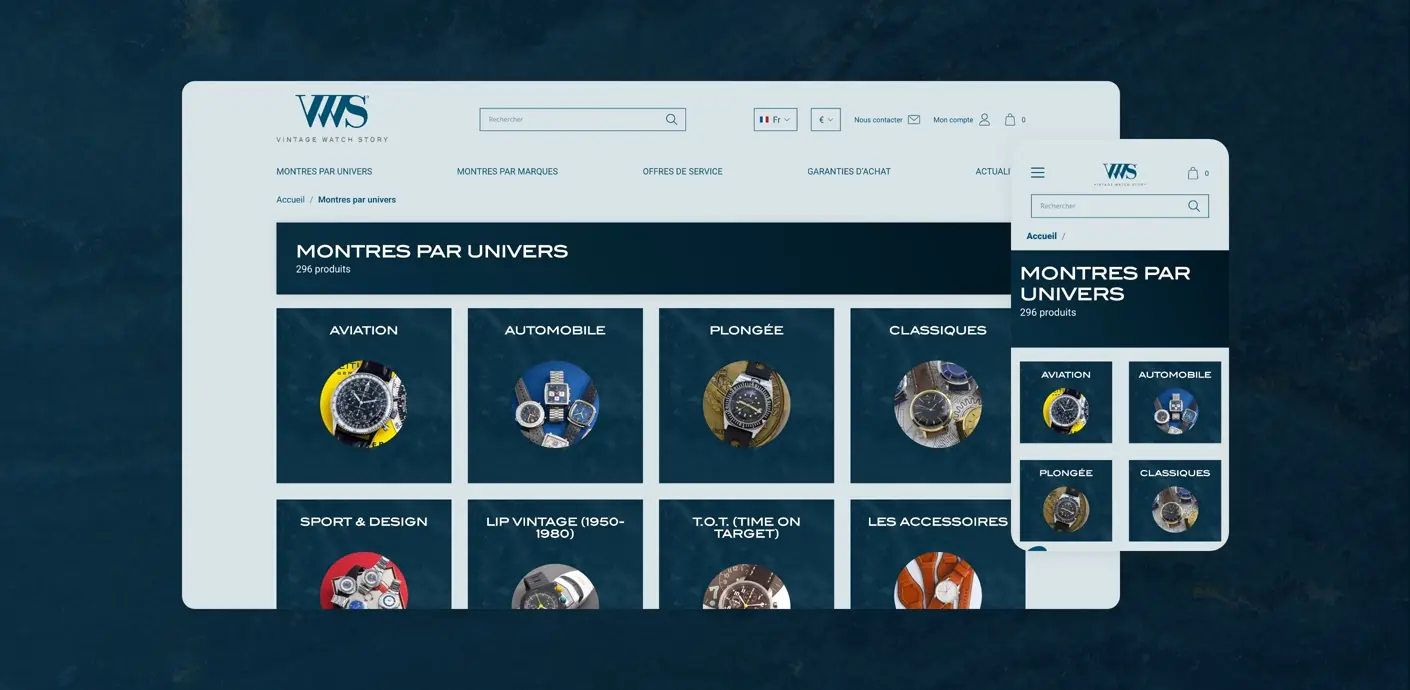Click the Nous contacter link
Image resolution: width=1410 pixels, height=690 pixels.
point(878,120)
